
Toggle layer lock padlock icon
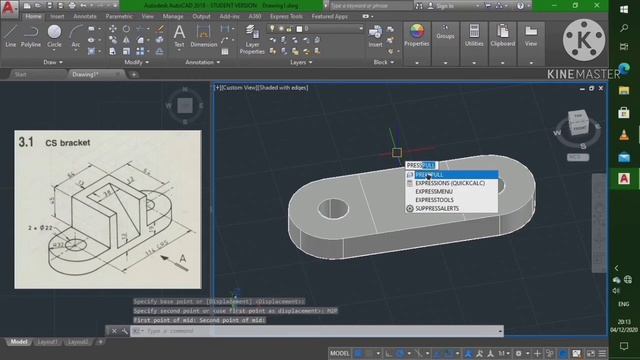click(x=289, y=29)
